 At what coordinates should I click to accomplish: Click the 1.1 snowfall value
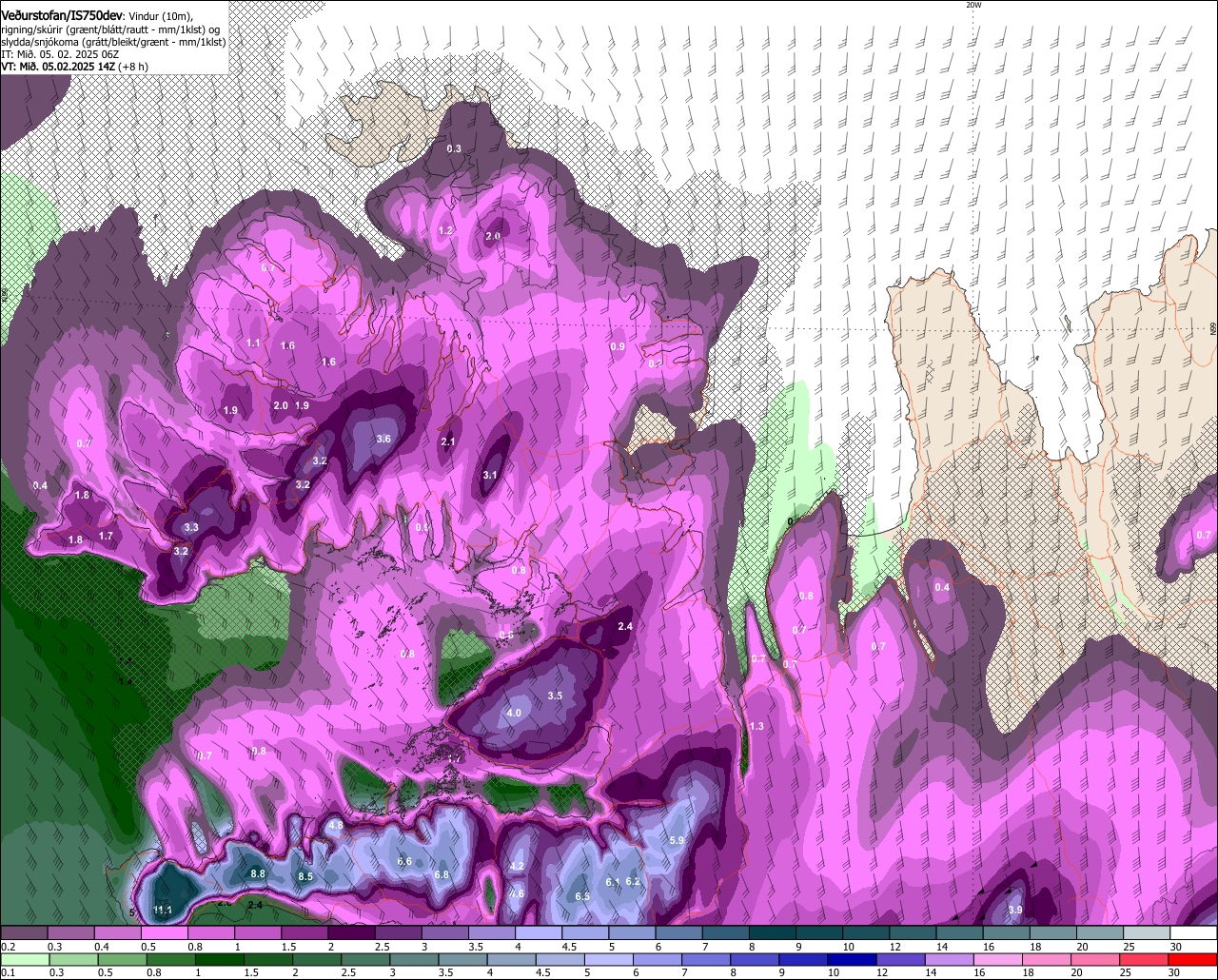(x=253, y=343)
